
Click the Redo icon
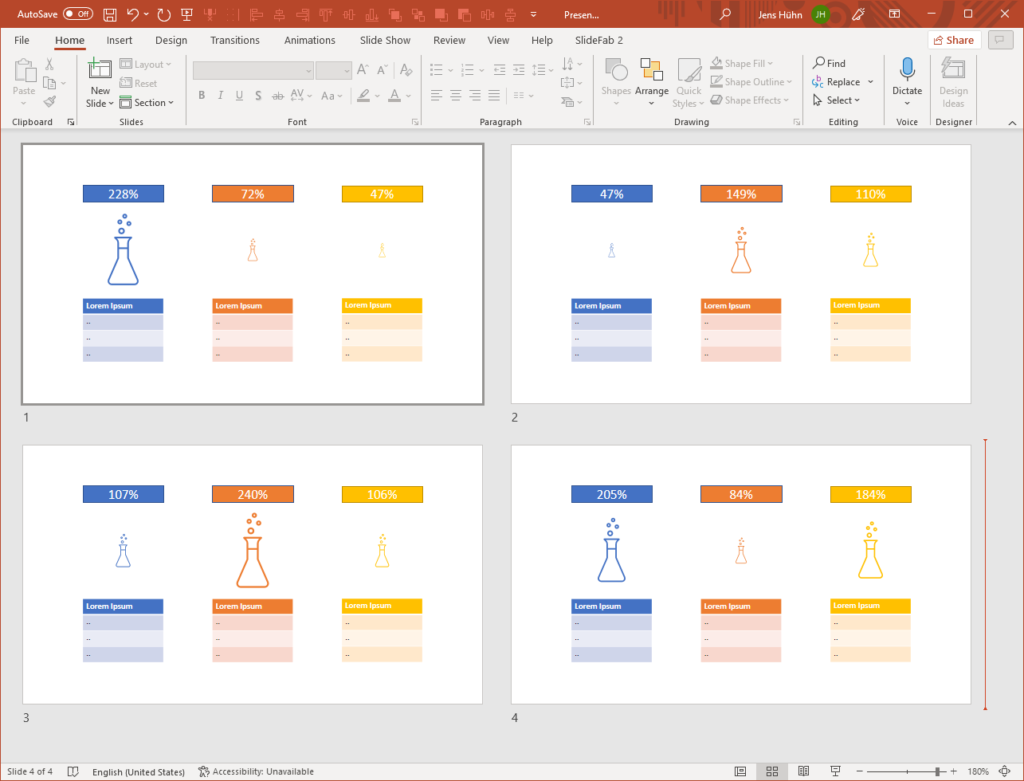coord(164,14)
